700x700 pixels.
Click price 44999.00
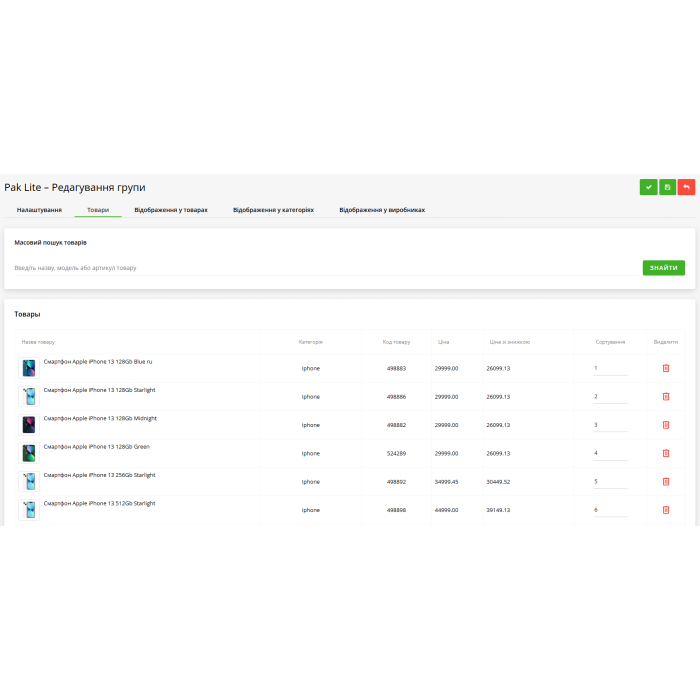pyautogui.click(x=446, y=510)
